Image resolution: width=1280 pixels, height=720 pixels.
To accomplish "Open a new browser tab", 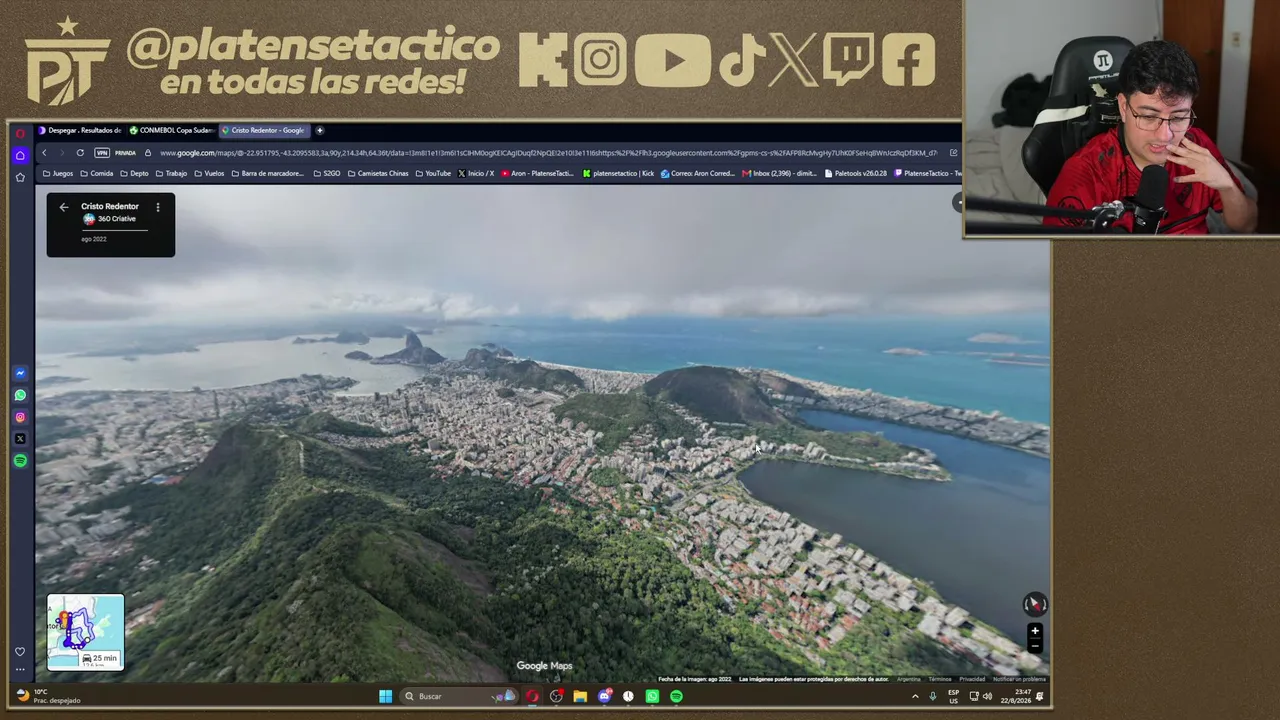I will click(x=320, y=130).
